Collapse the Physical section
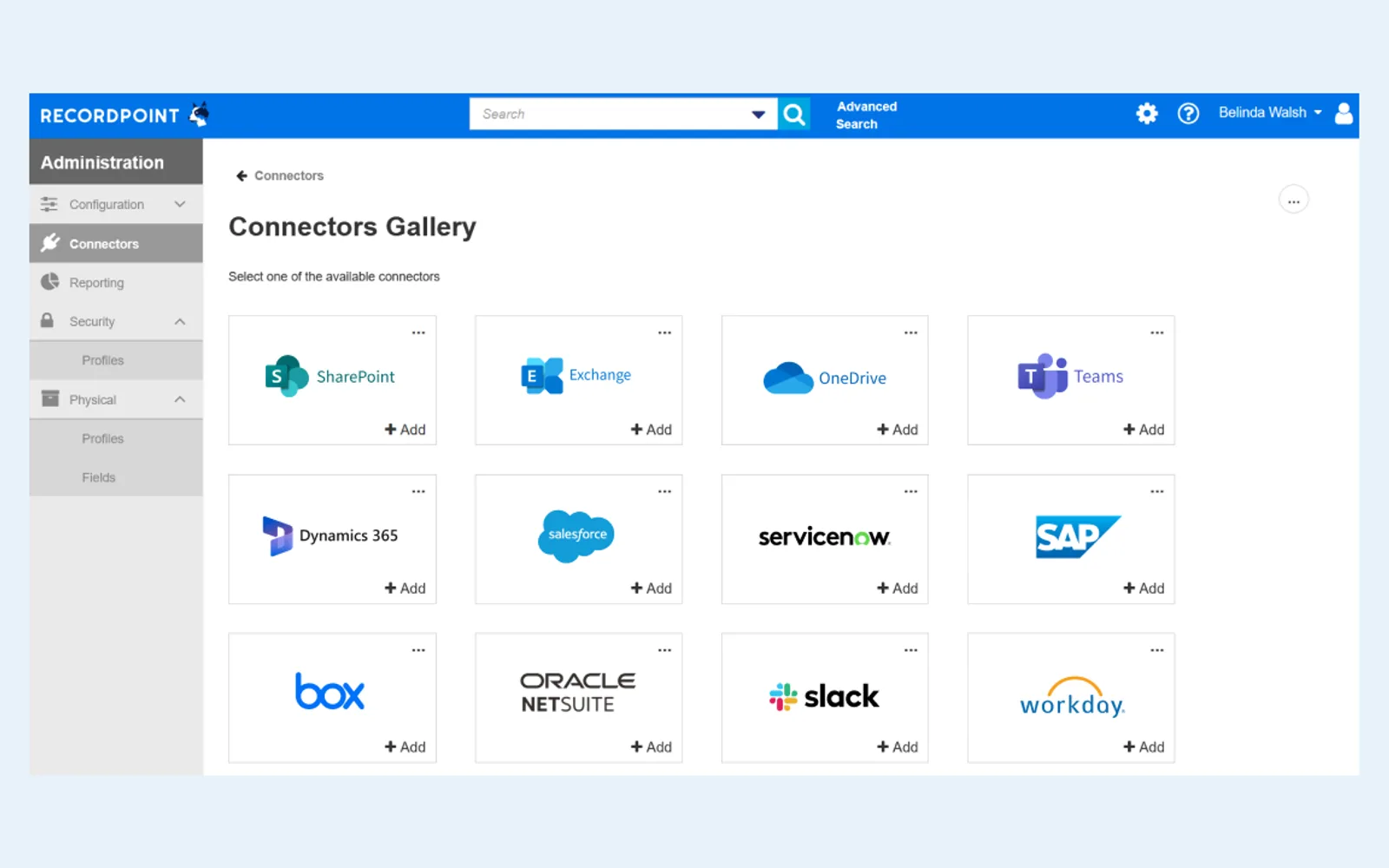This screenshot has height=868, width=1389. (x=116, y=399)
